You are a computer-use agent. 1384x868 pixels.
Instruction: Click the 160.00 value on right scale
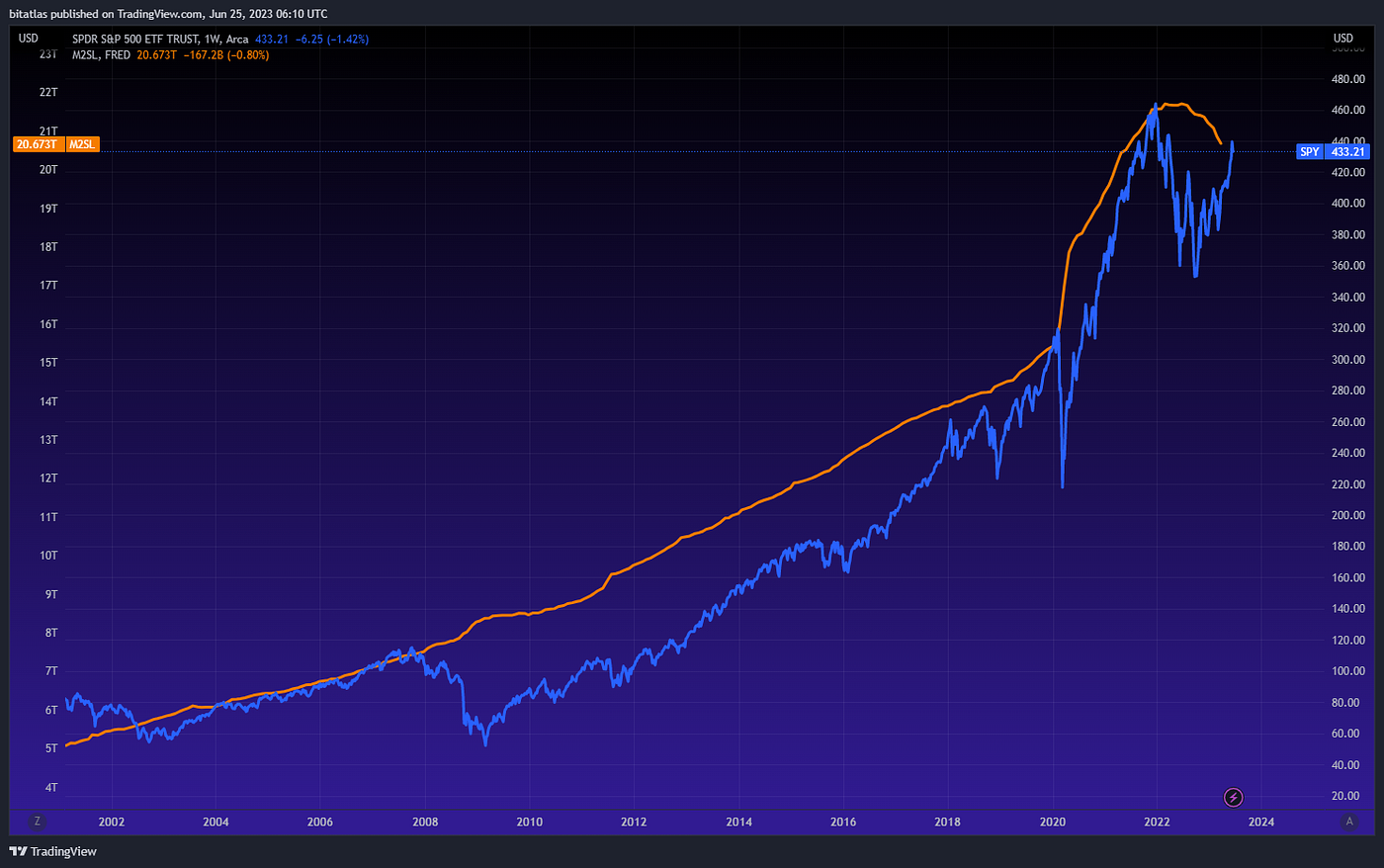(x=1348, y=577)
